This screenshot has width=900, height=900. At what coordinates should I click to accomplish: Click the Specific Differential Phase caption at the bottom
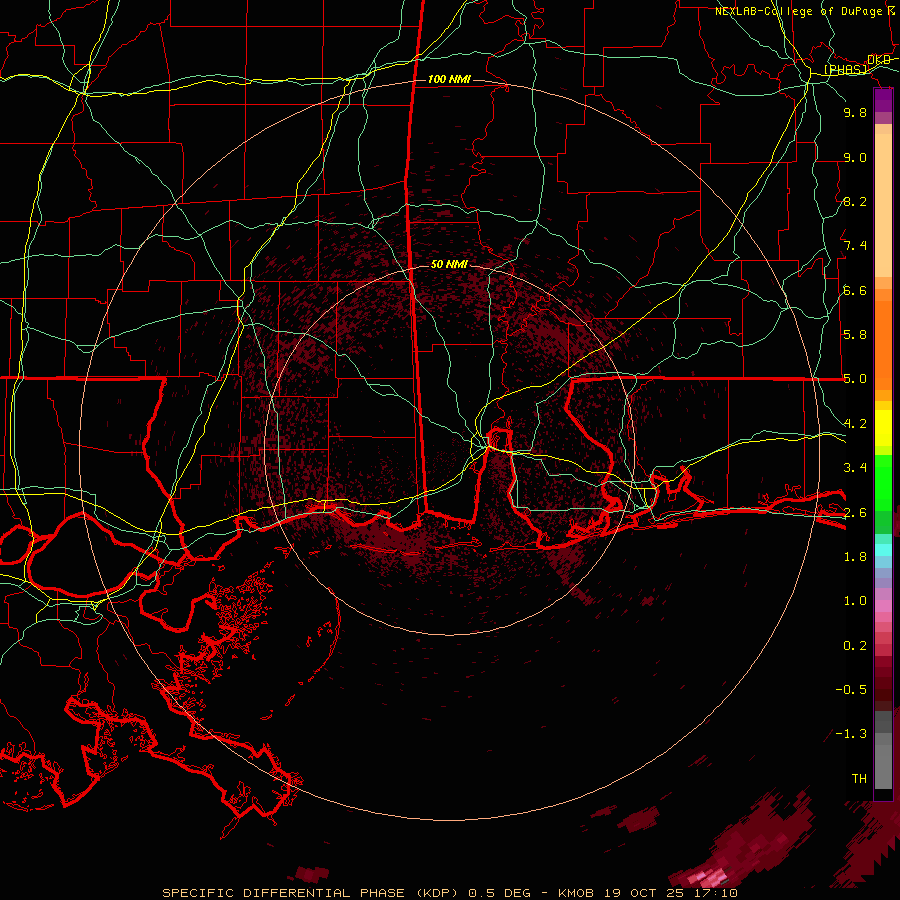click(x=449, y=893)
